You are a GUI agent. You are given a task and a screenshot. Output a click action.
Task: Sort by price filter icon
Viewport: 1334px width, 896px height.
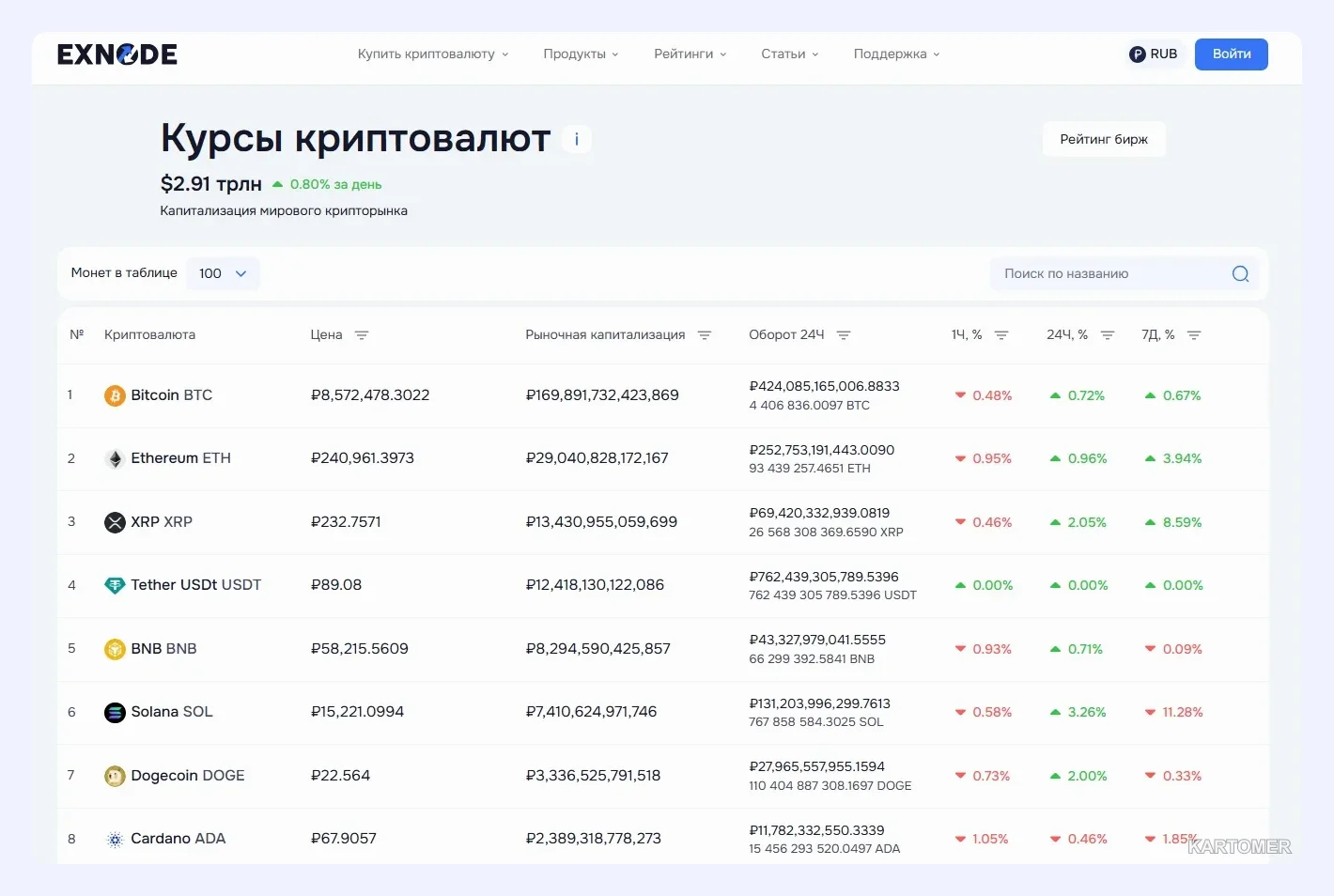pyautogui.click(x=362, y=335)
